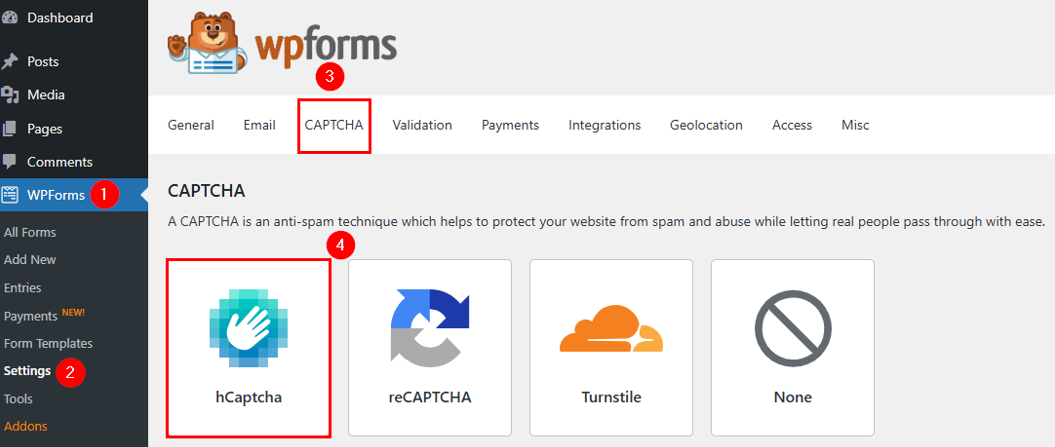Click the WPForms menu form icon

[x=10, y=195]
